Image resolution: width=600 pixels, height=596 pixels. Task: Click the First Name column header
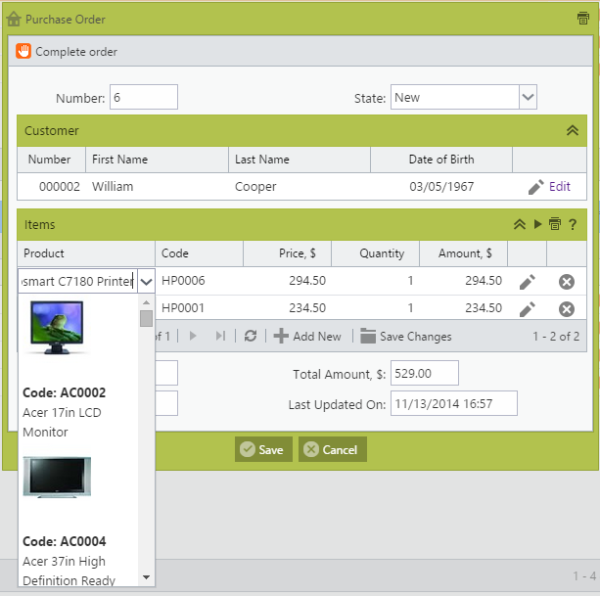click(x=157, y=159)
